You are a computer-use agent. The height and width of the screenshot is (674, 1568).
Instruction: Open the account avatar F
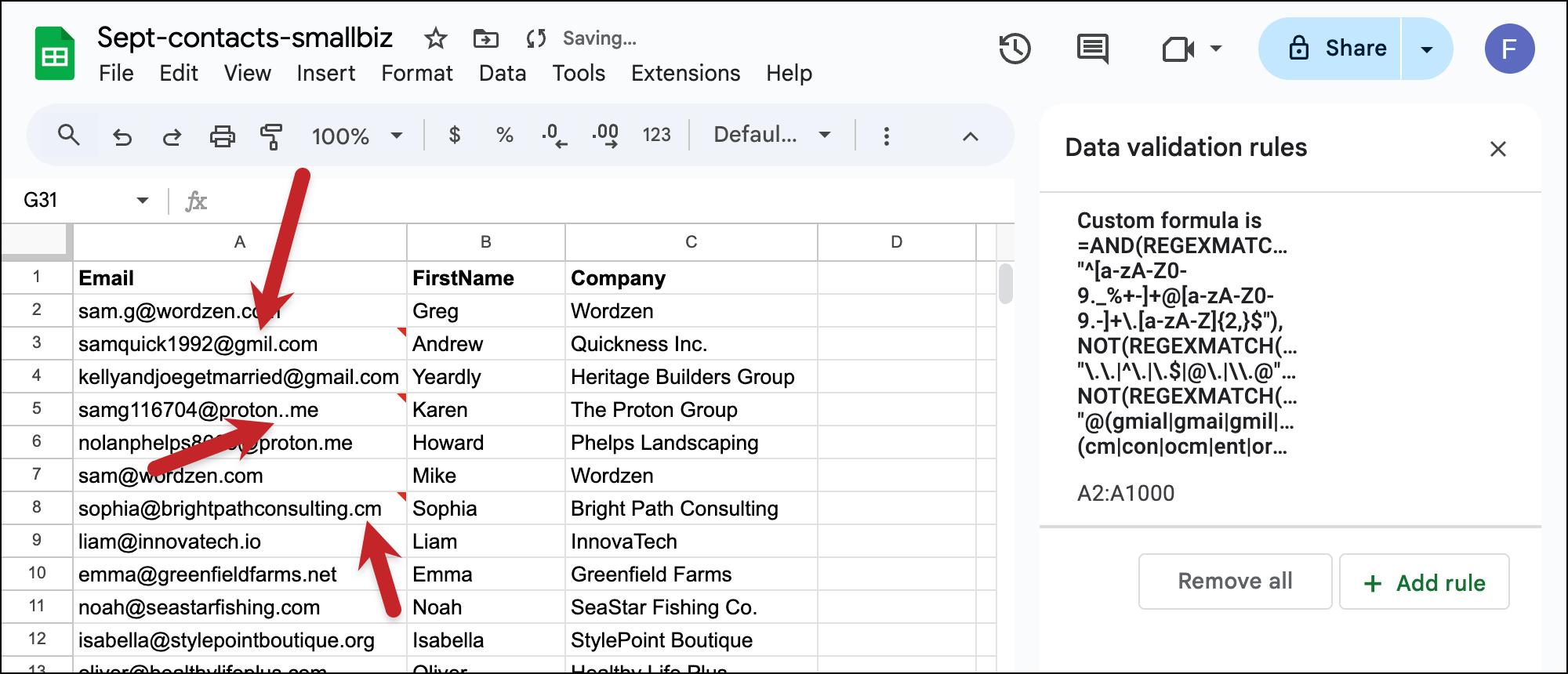(1509, 49)
